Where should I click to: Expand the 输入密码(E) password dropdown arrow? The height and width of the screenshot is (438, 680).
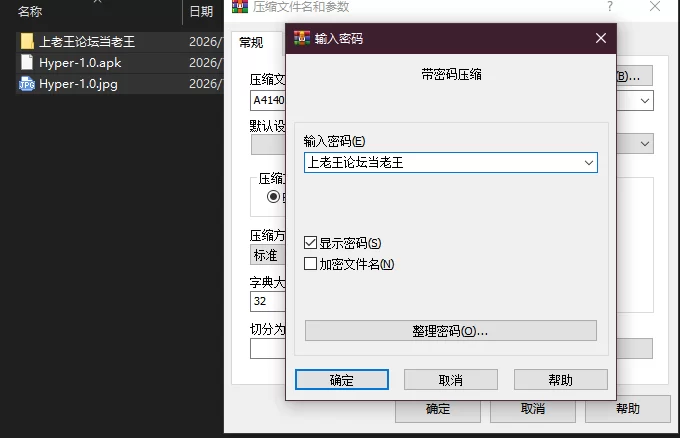pos(588,163)
